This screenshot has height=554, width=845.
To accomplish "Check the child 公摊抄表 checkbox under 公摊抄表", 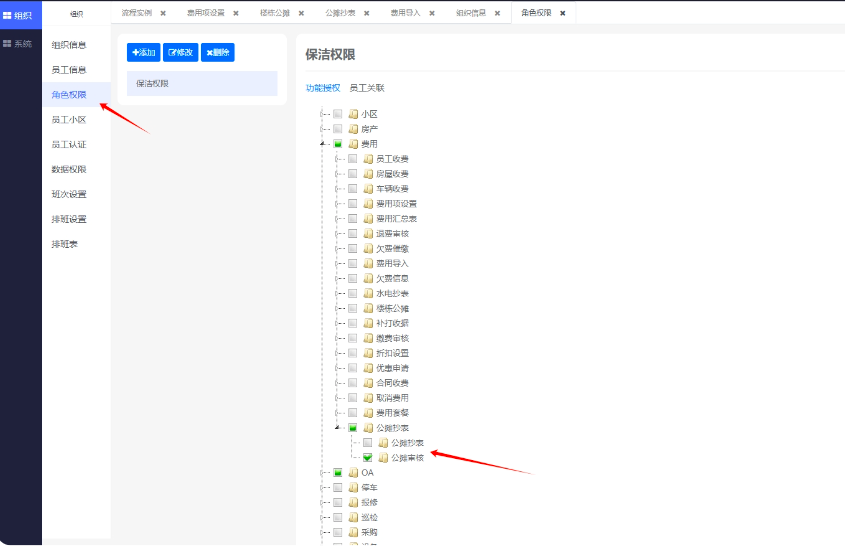I will point(368,442).
